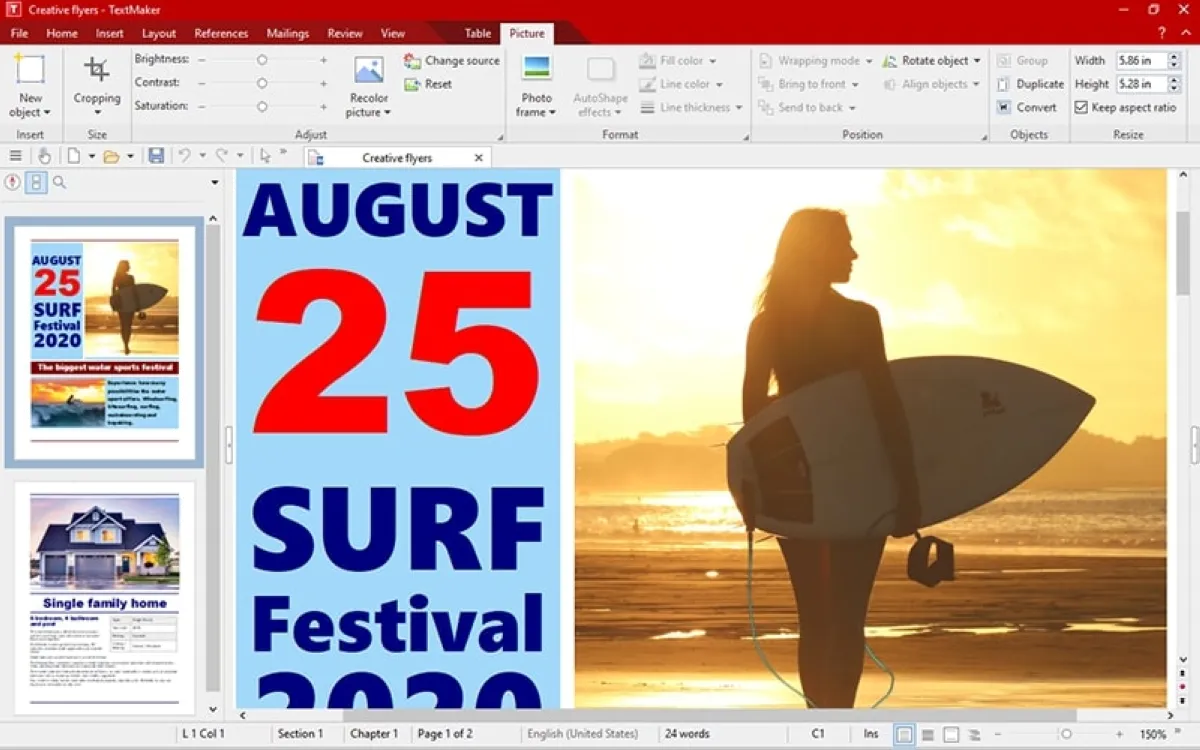Click the zoom in plus in status bar
Viewport: 1200px width, 750px height.
pos(1119,734)
